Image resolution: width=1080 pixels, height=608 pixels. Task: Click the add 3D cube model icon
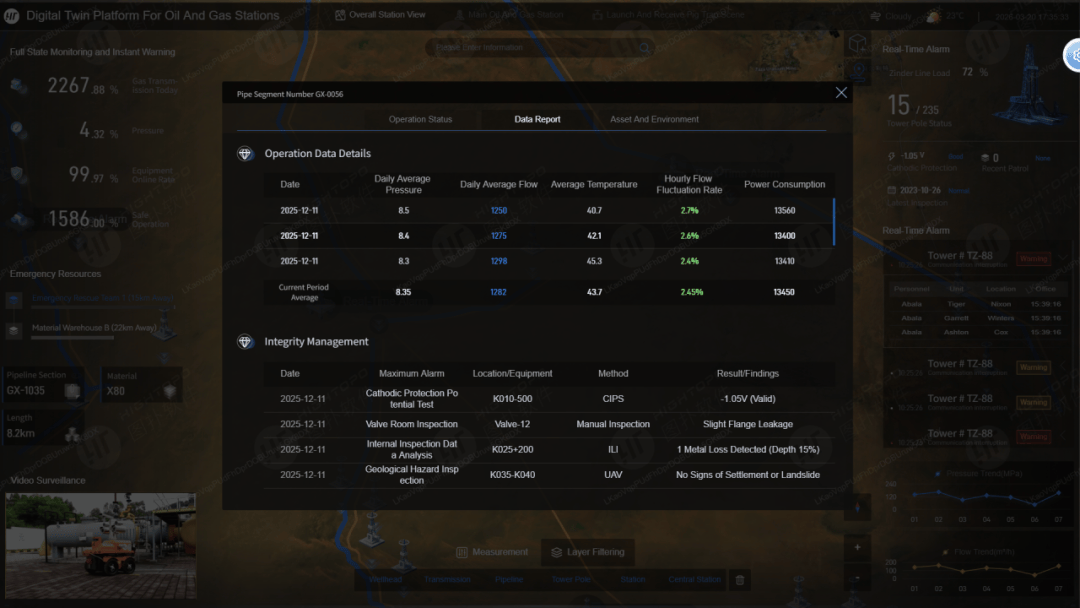(858, 45)
